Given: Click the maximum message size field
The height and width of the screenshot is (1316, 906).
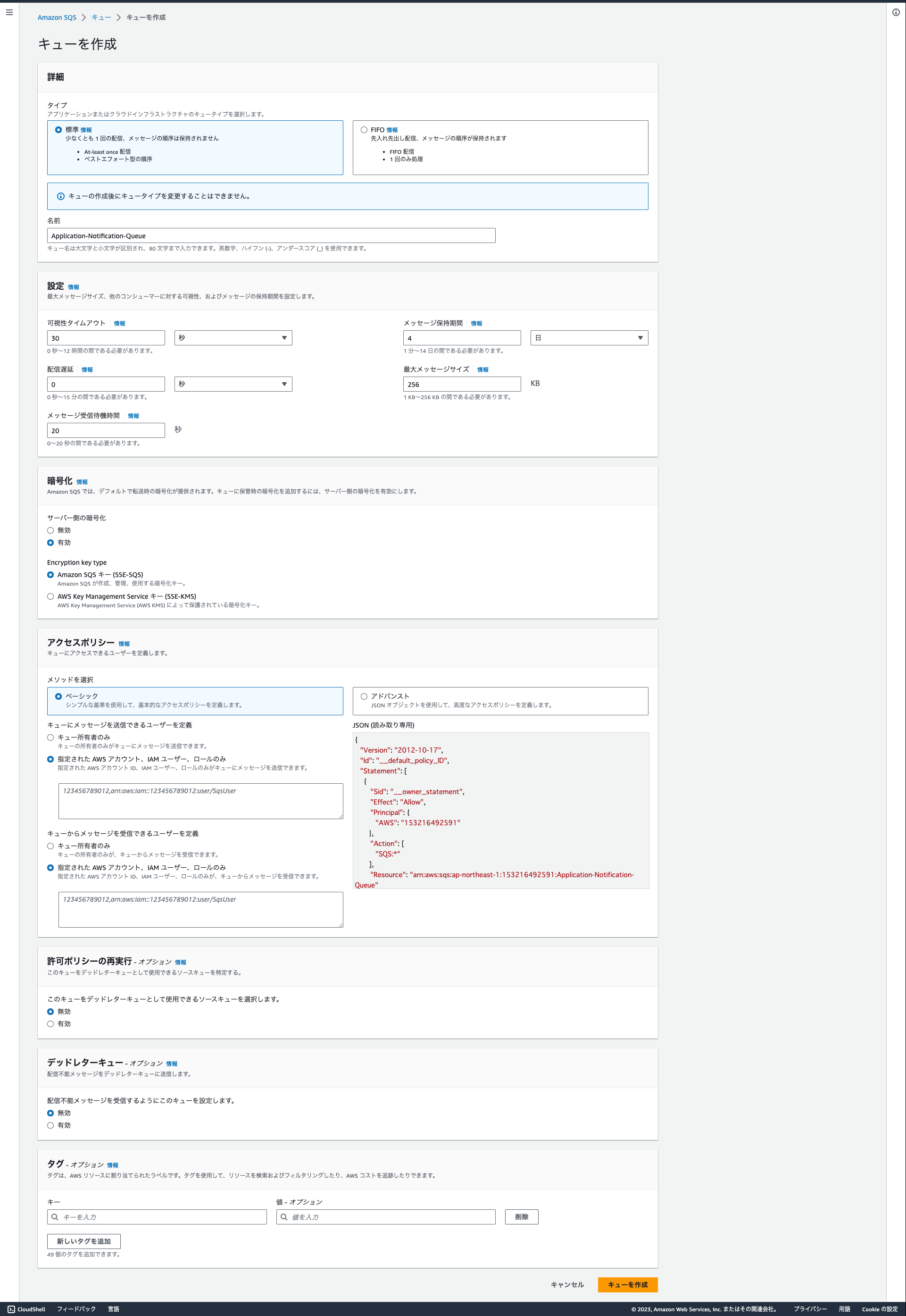Looking at the screenshot, I should click(x=462, y=385).
